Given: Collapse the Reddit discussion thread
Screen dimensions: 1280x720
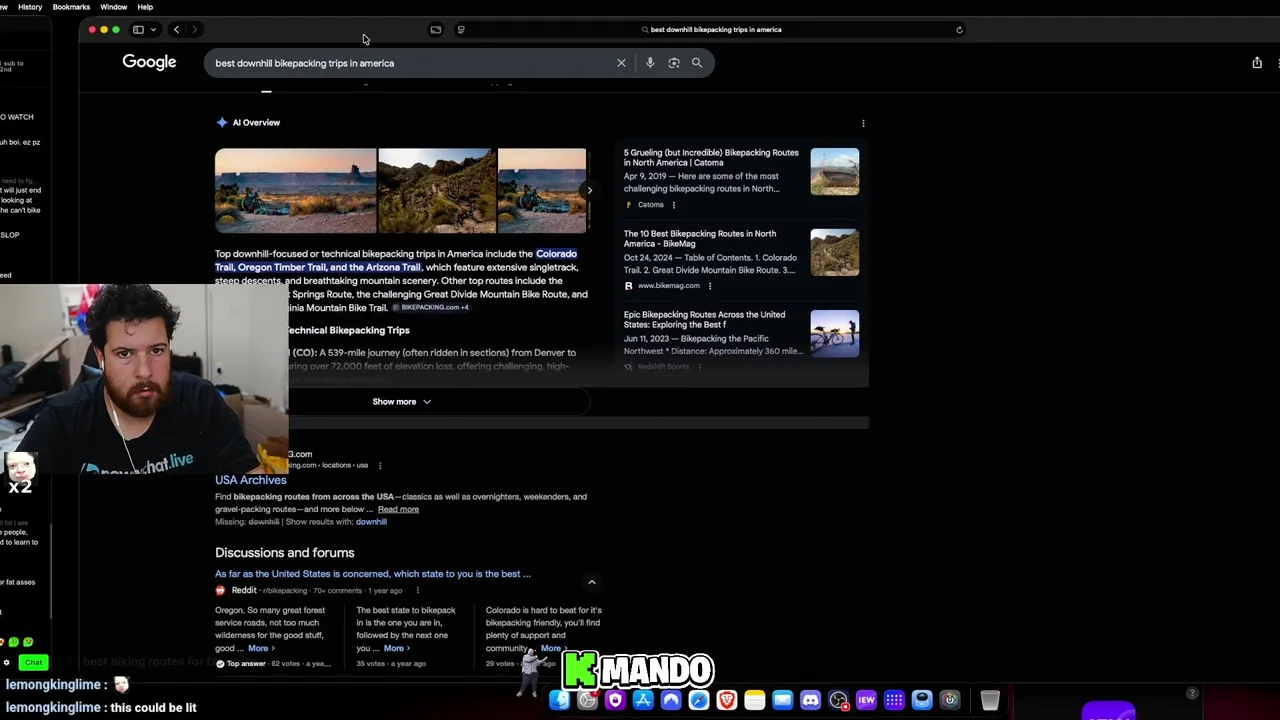Looking at the screenshot, I should coord(592,582).
